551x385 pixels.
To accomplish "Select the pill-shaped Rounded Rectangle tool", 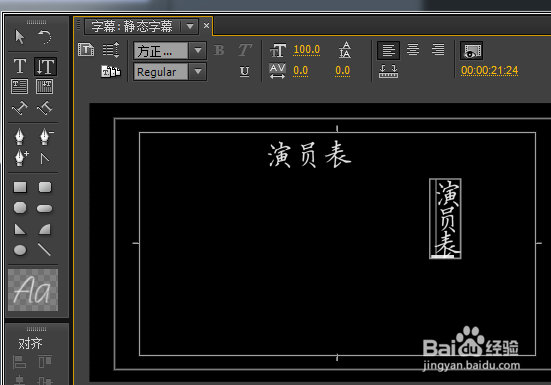I will [44, 209].
